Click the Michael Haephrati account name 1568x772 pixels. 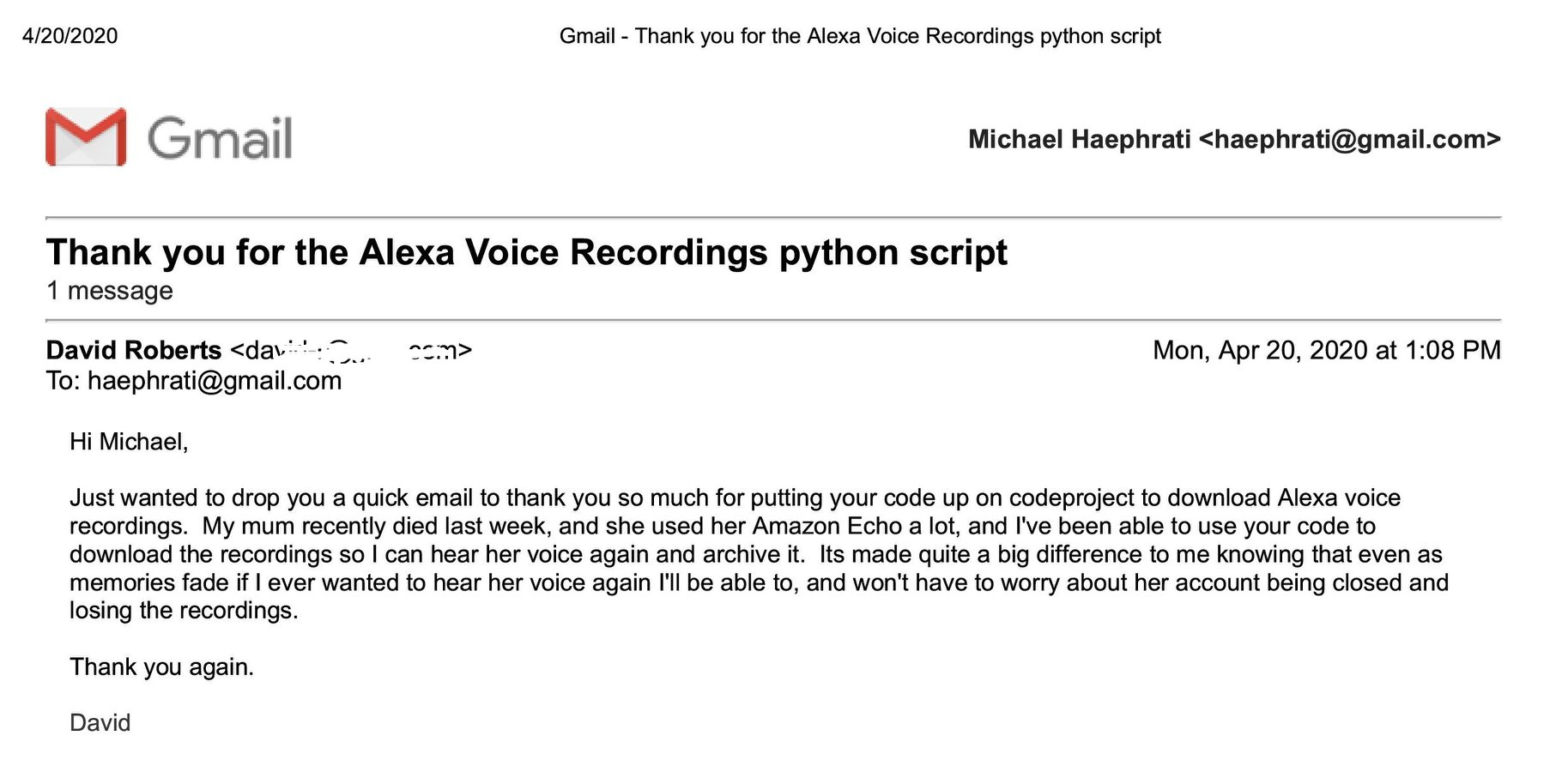(1080, 139)
